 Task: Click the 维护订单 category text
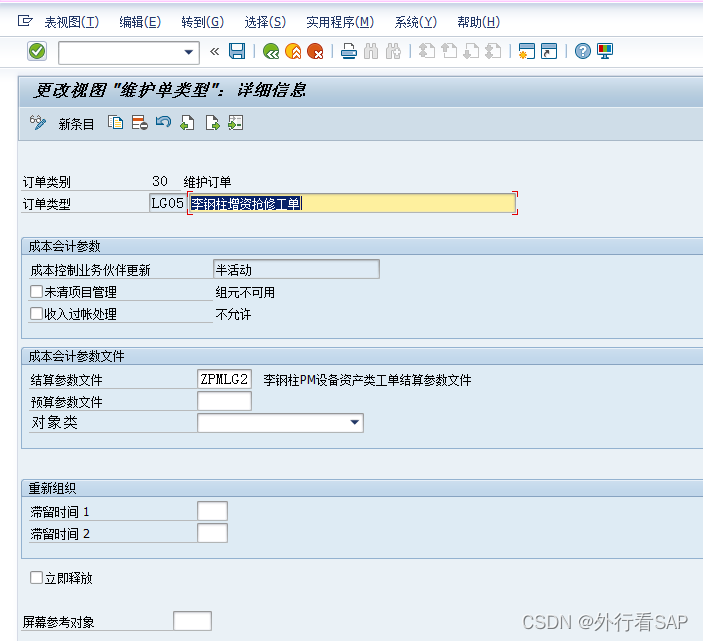(x=207, y=182)
